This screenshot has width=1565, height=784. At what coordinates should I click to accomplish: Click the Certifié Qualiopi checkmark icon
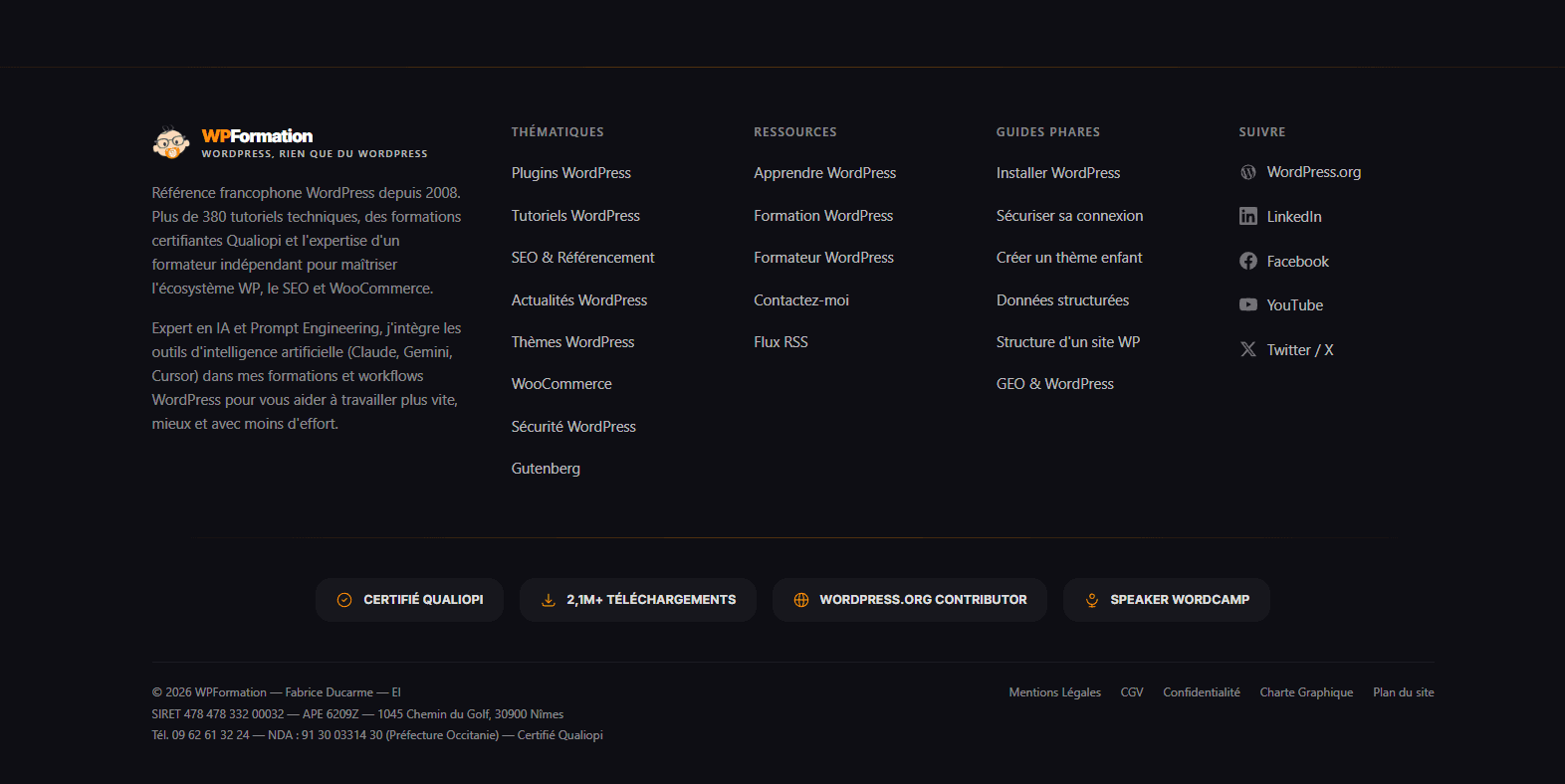pos(344,600)
